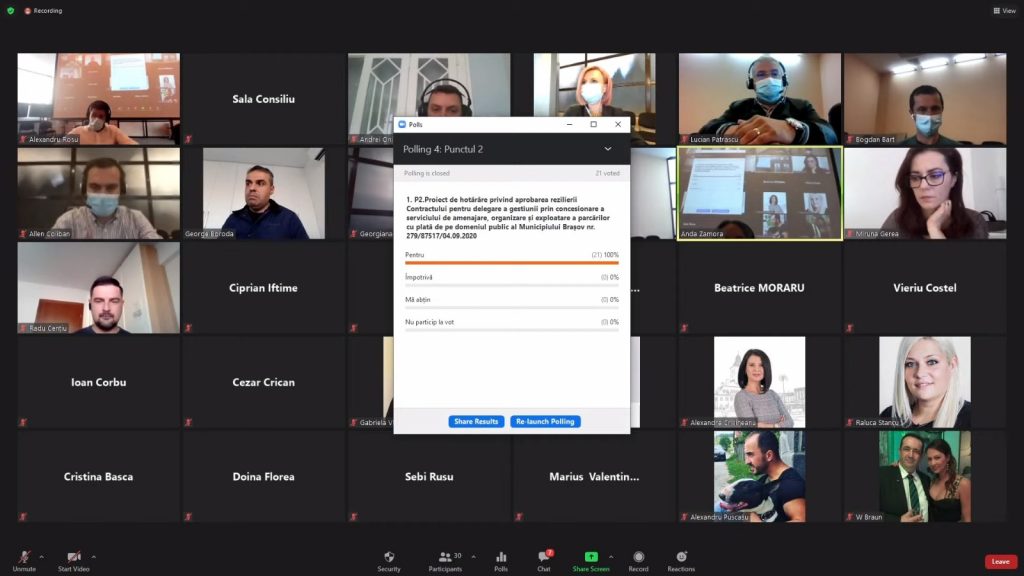Click the Record icon
Viewport: 1024px width, 576px height.
click(x=638, y=557)
